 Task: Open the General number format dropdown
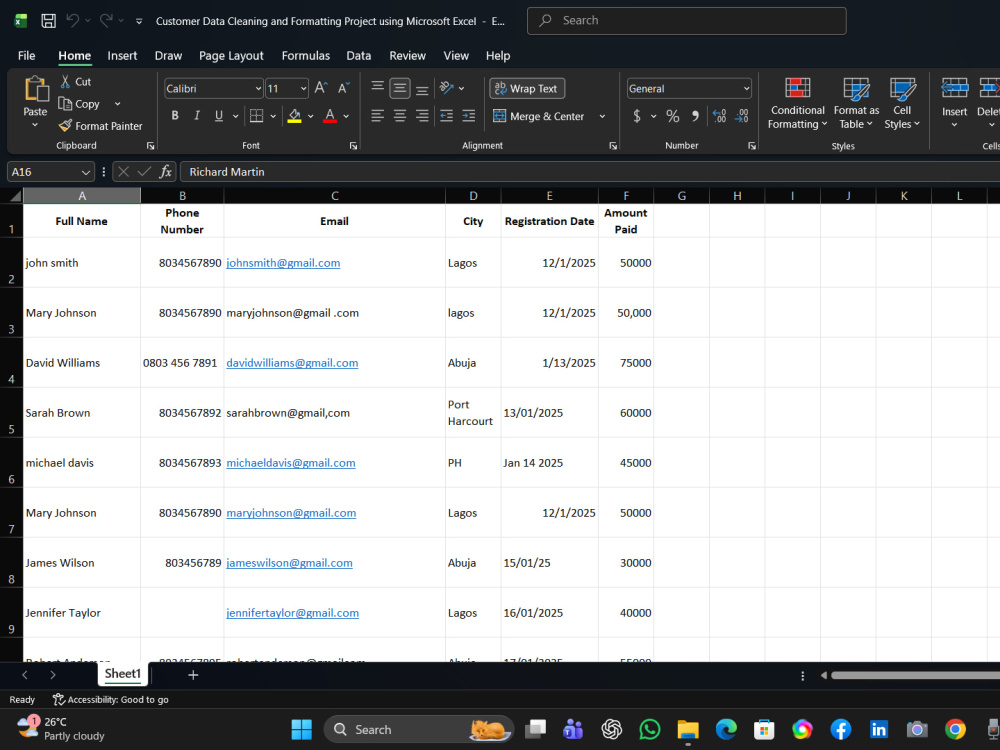pos(746,89)
